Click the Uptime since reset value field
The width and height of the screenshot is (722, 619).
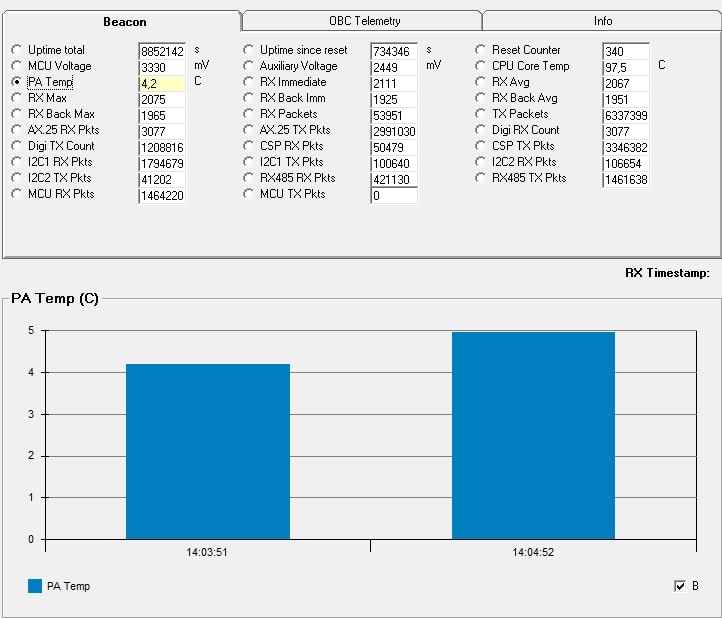click(x=393, y=51)
